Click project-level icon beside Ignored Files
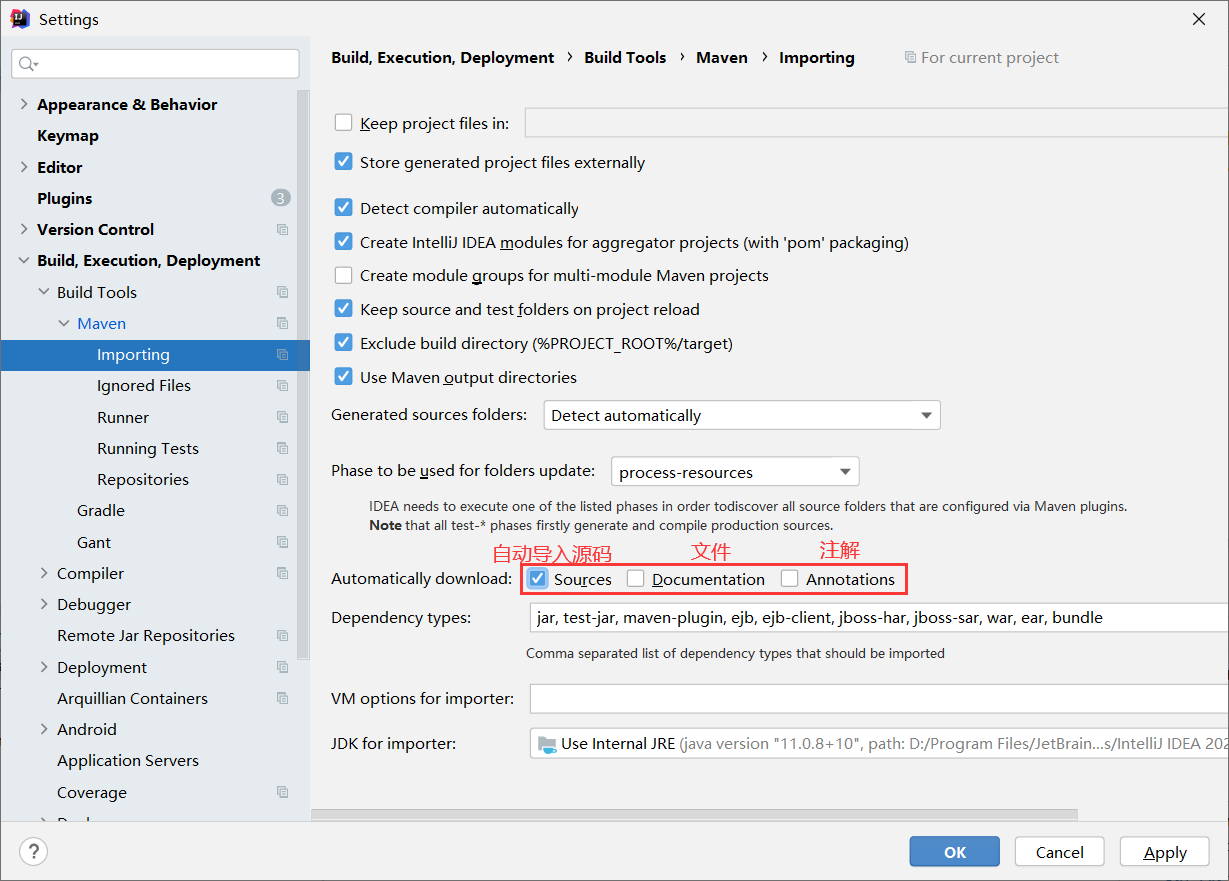The image size is (1229, 881). coord(282,386)
